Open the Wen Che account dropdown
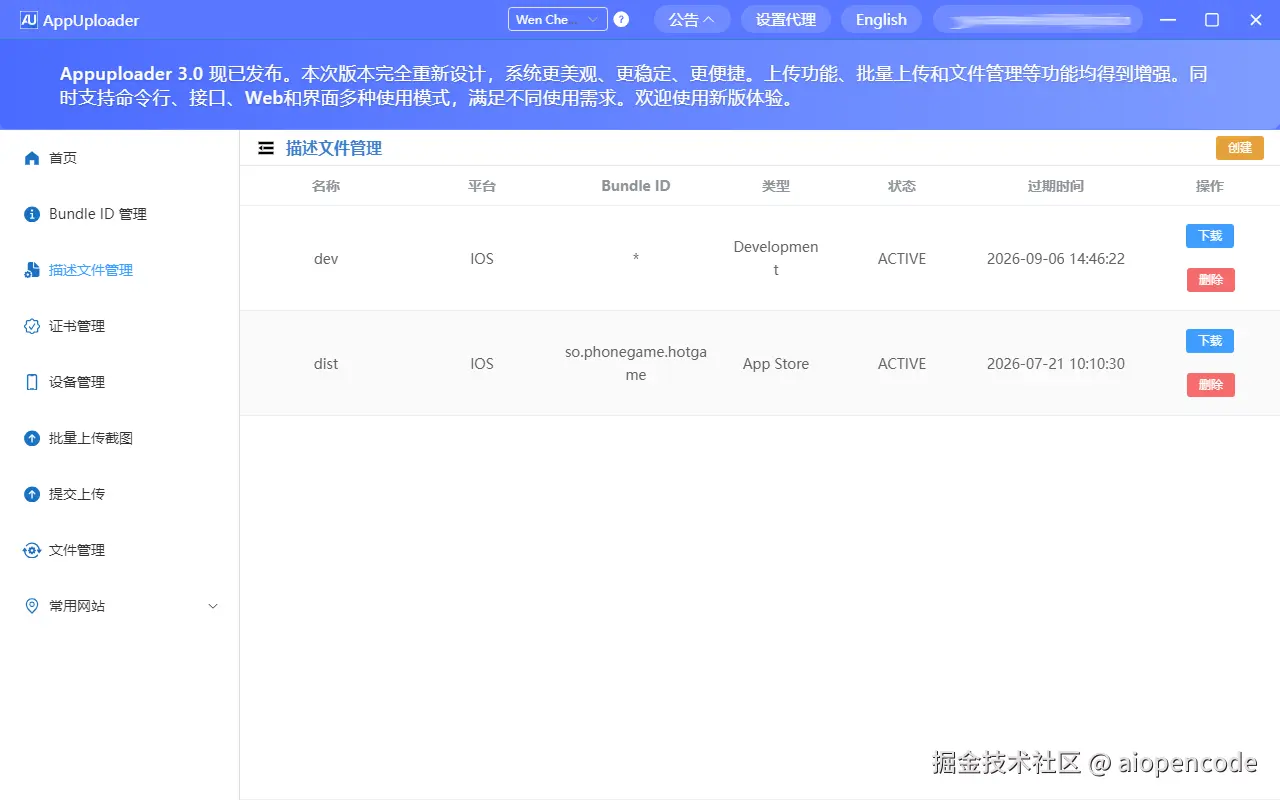This screenshot has height=800, width=1280. [x=556, y=19]
